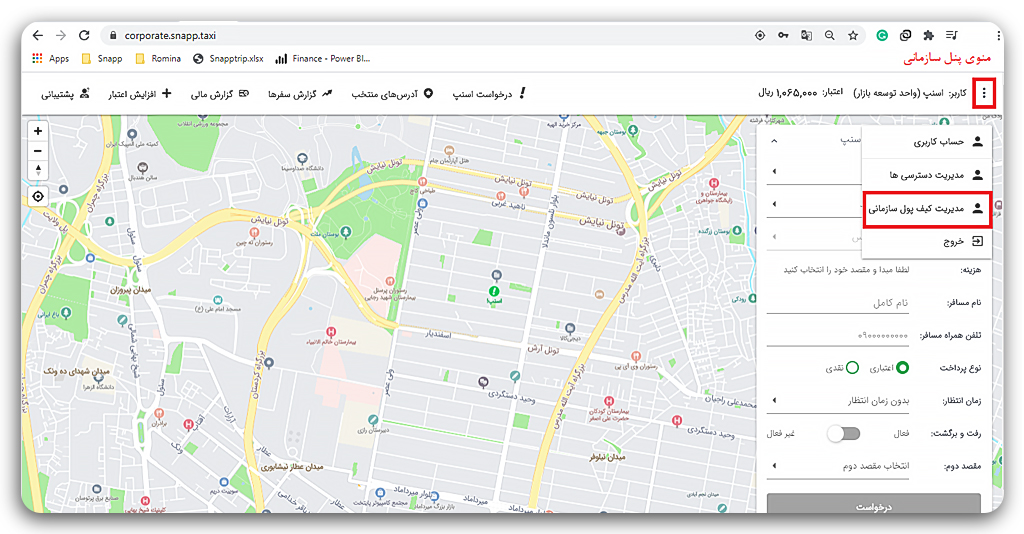Click افزایش اعتبار to add credit

(140, 94)
